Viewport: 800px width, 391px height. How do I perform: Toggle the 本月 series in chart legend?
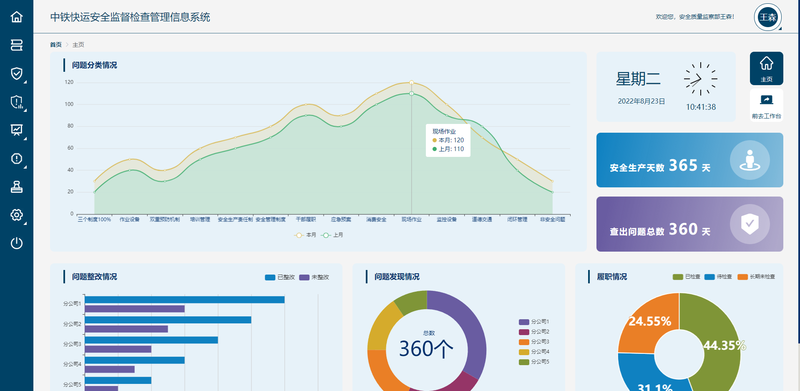point(306,235)
